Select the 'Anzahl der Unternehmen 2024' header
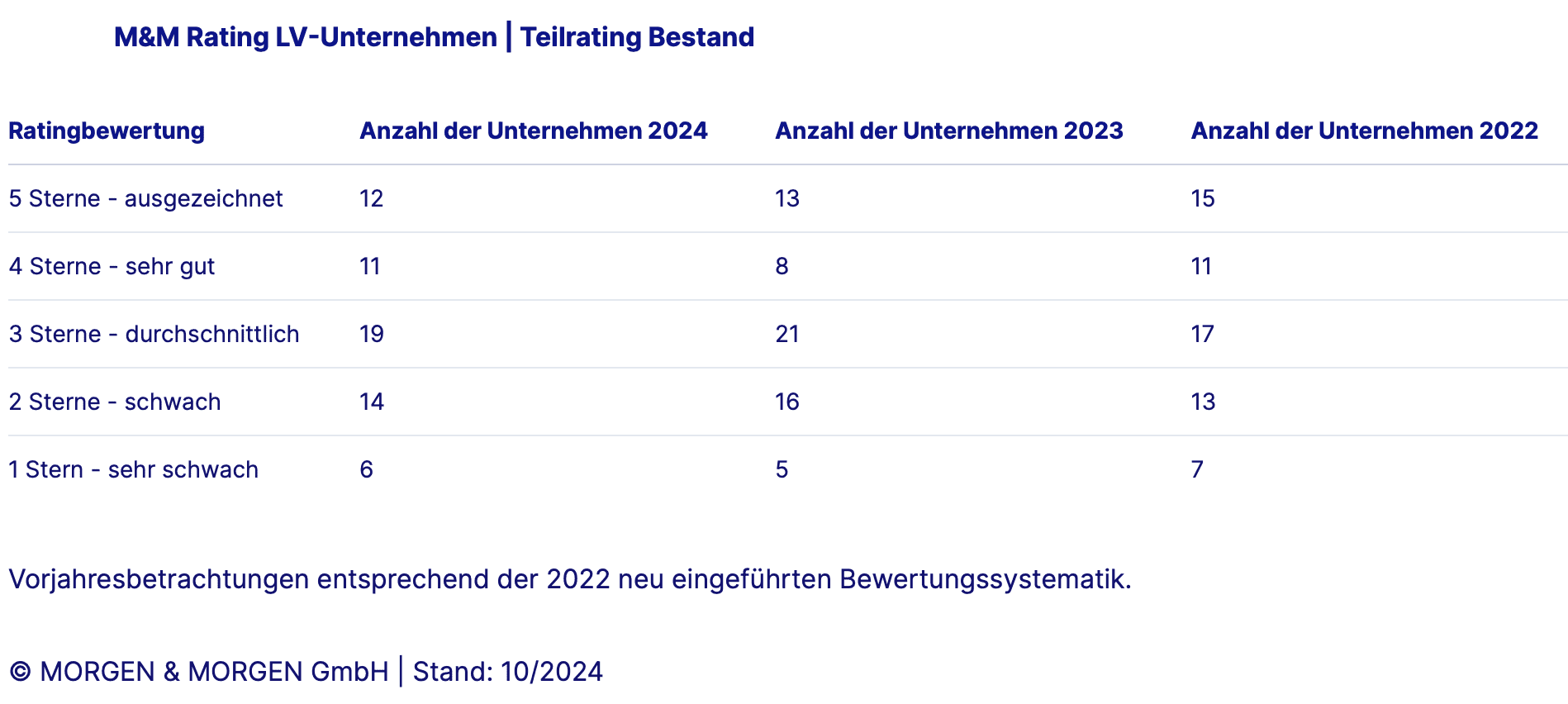Viewport: 1568px width, 704px height. pos(533,131)
